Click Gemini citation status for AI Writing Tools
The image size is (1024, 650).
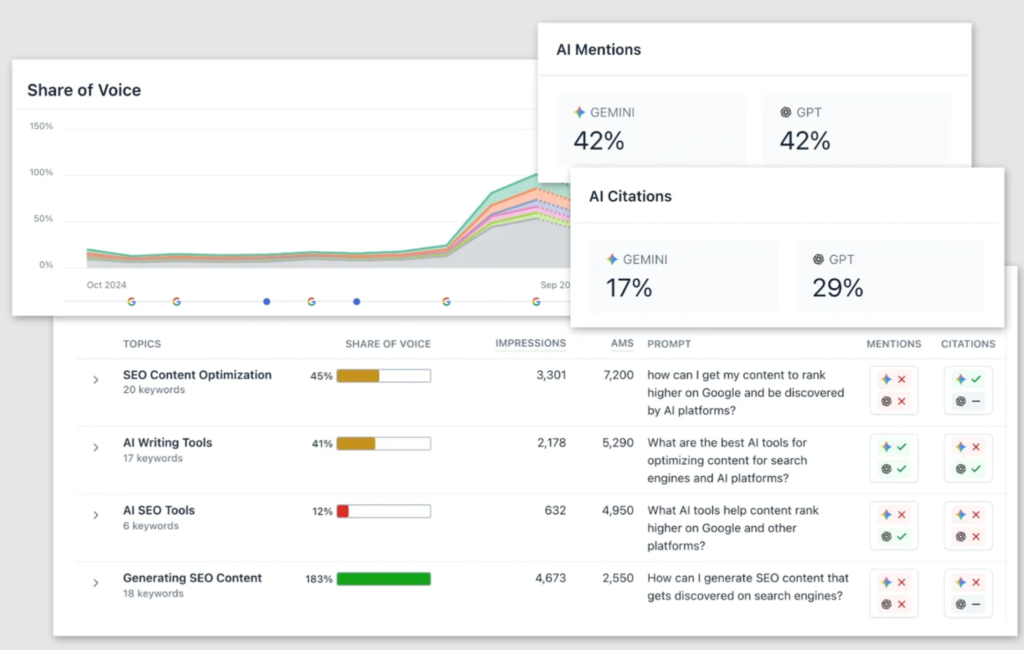coord(968,447)
